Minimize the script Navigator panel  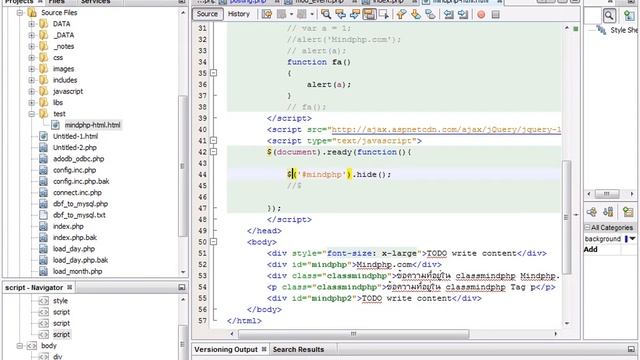click(182, 287)
